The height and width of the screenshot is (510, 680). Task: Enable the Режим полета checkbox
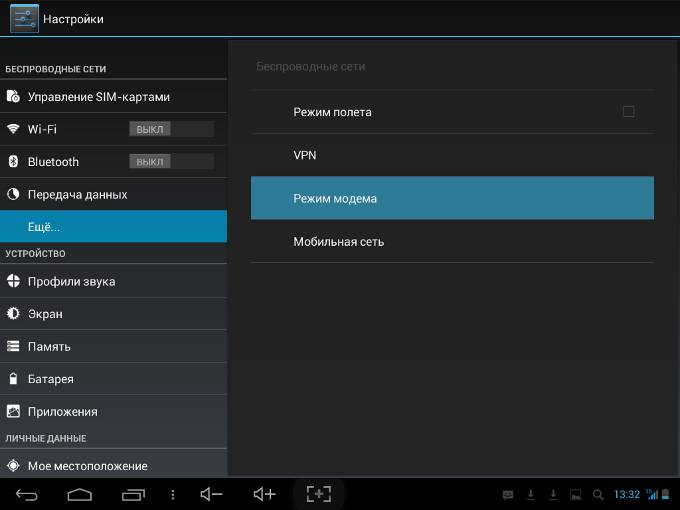pyautogui.click(x=628, y=112)
